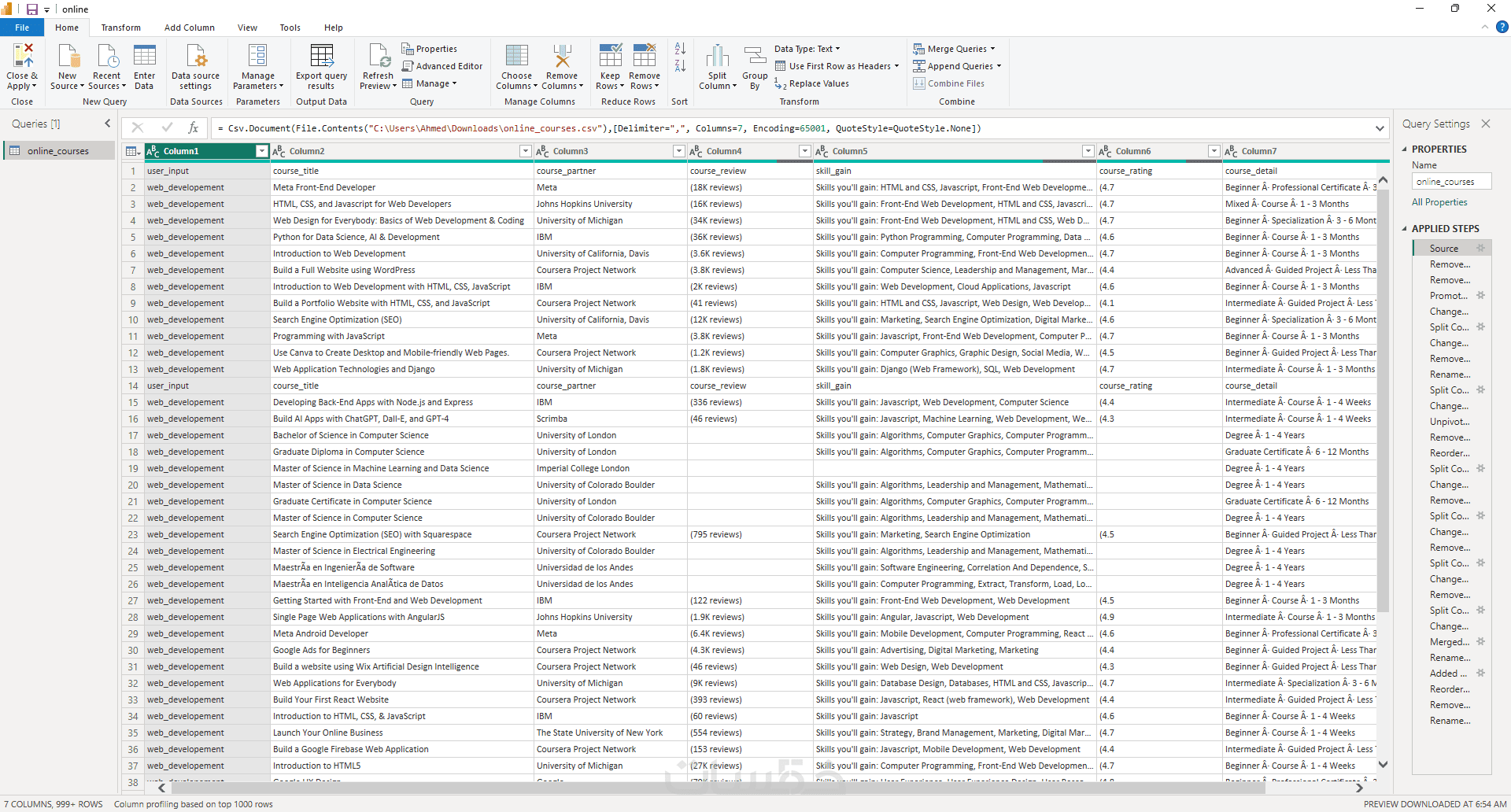The image size is (1511, 812).
Task: Open the File menu
Action: pyautogui.click(x=22, y=28)
